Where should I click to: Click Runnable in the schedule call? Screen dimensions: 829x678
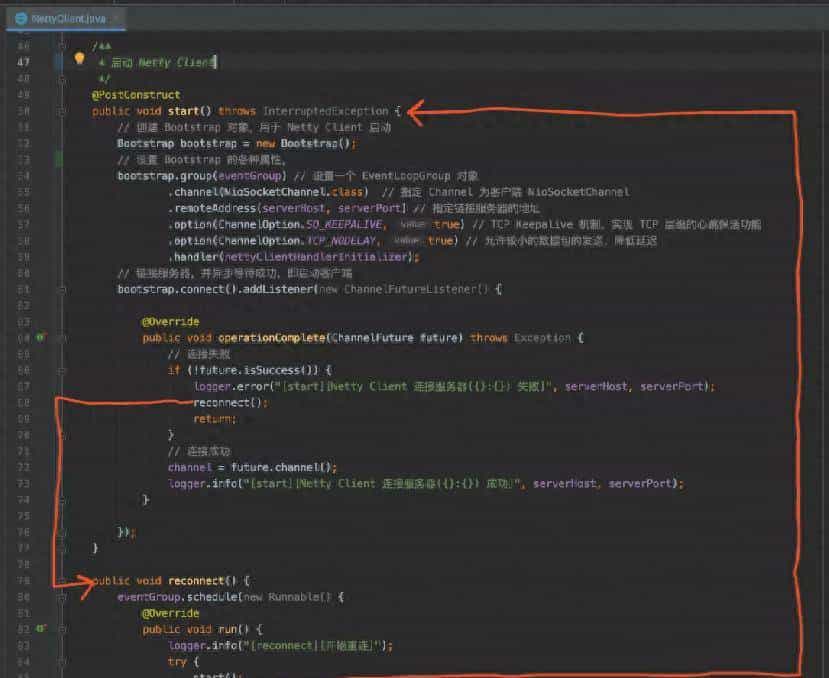(x=293, y=597)
